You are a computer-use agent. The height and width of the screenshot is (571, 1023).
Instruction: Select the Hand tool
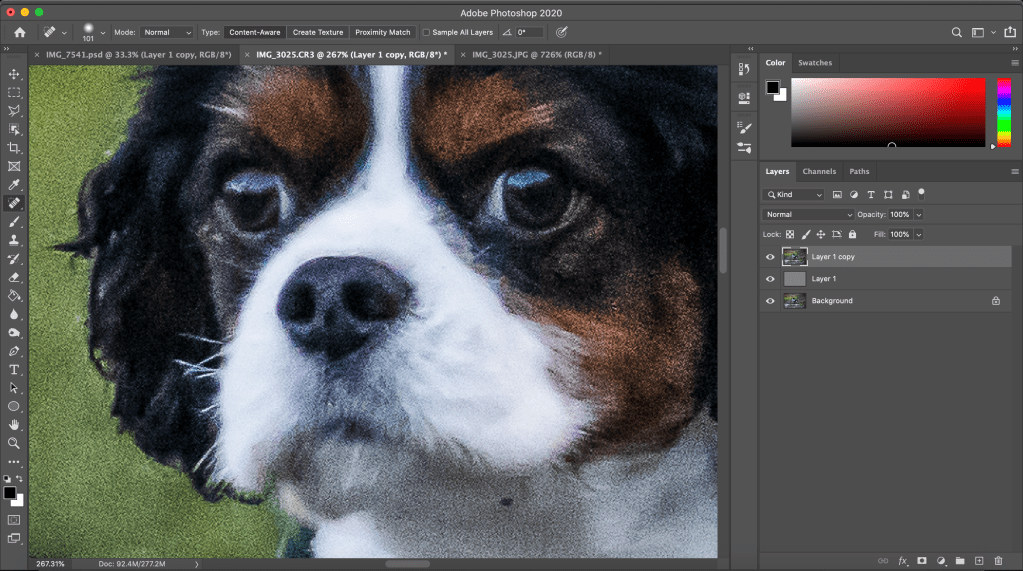point(14,425)
